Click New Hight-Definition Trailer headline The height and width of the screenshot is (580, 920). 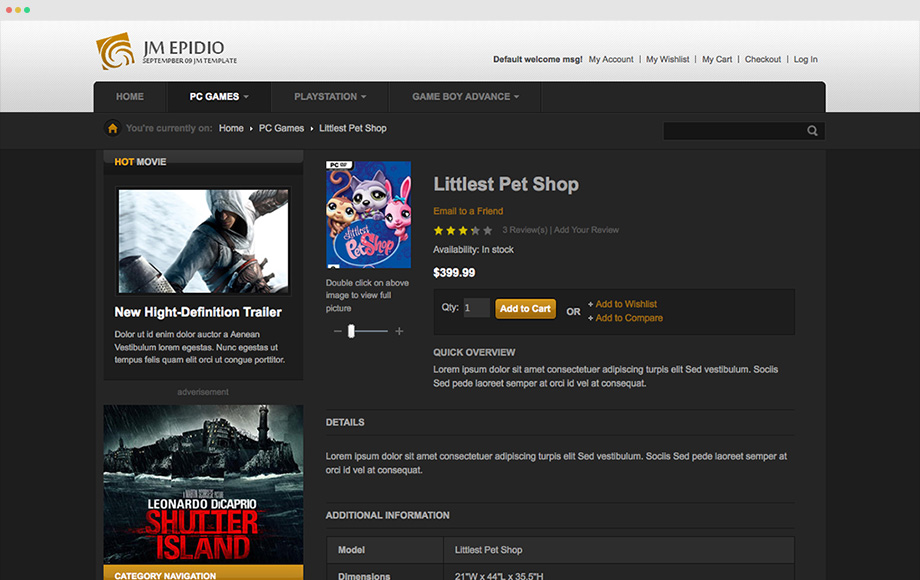[198, 312]
